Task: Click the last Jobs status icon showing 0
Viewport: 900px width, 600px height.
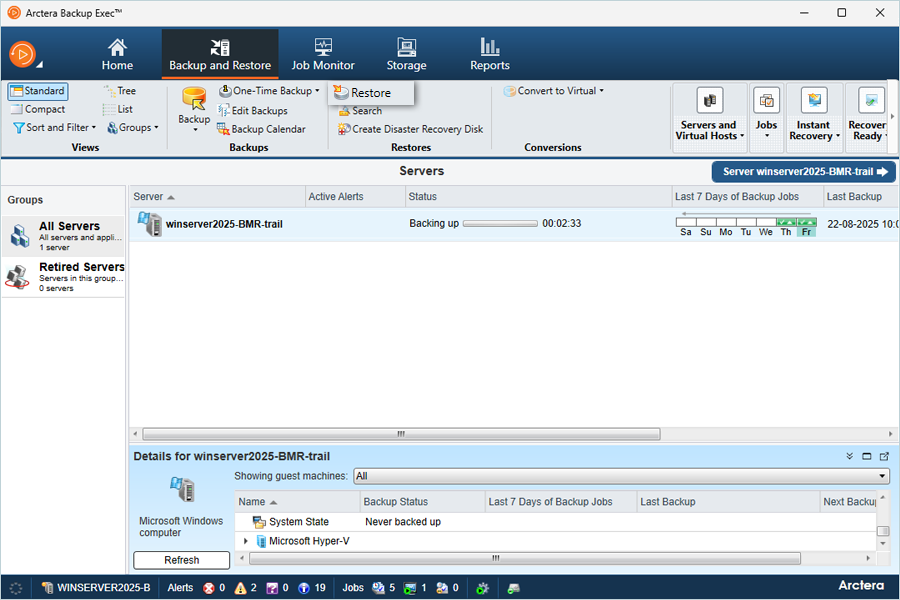Action: pos(442,588)
